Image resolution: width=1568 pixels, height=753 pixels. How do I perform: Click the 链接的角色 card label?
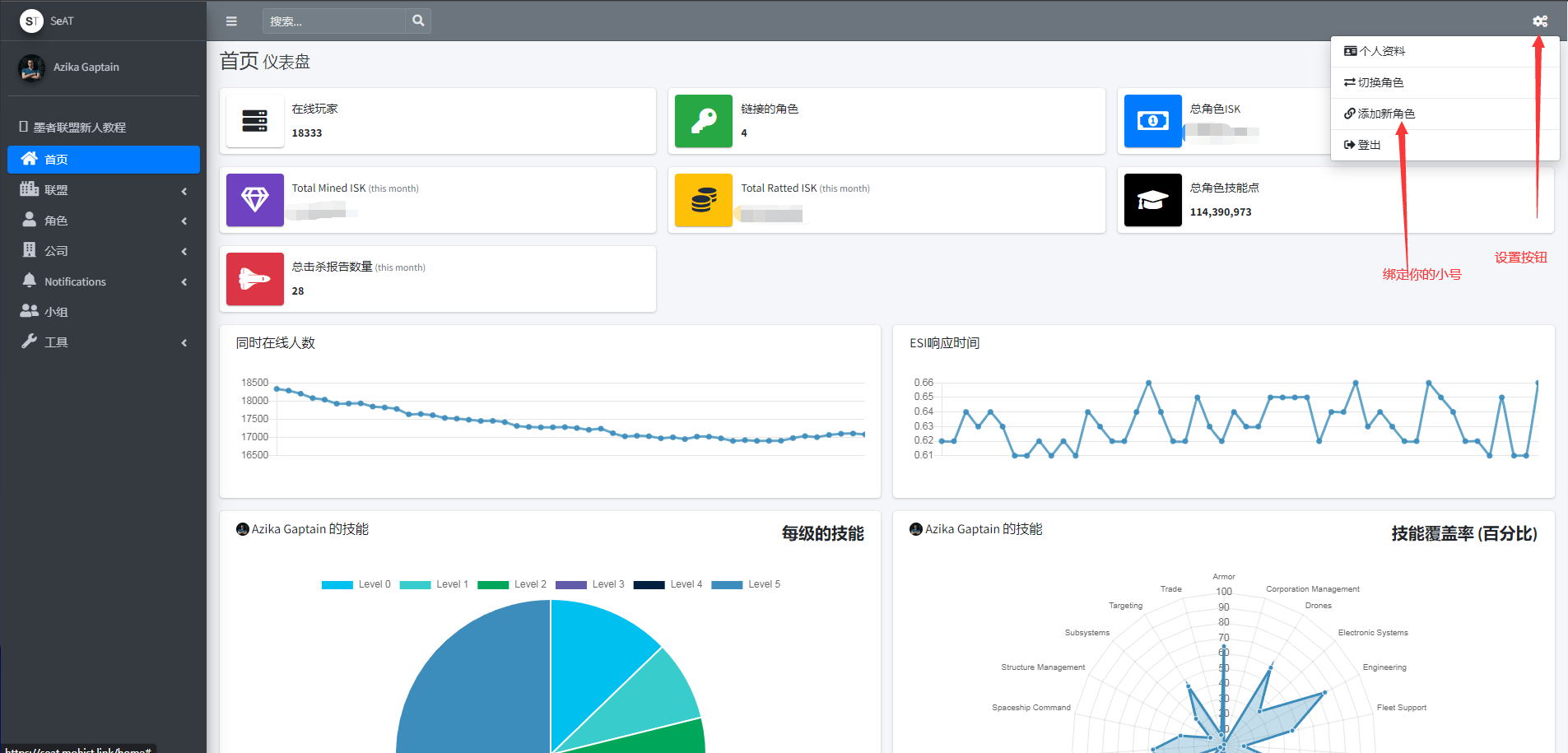point(770,109)
